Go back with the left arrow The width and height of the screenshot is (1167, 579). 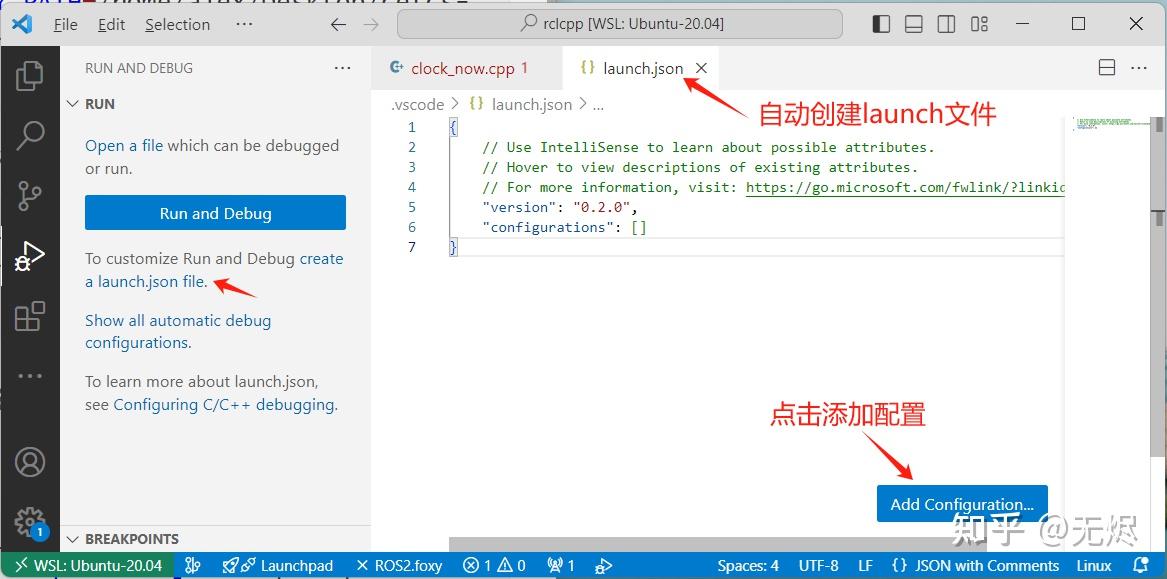pos(339,25)
